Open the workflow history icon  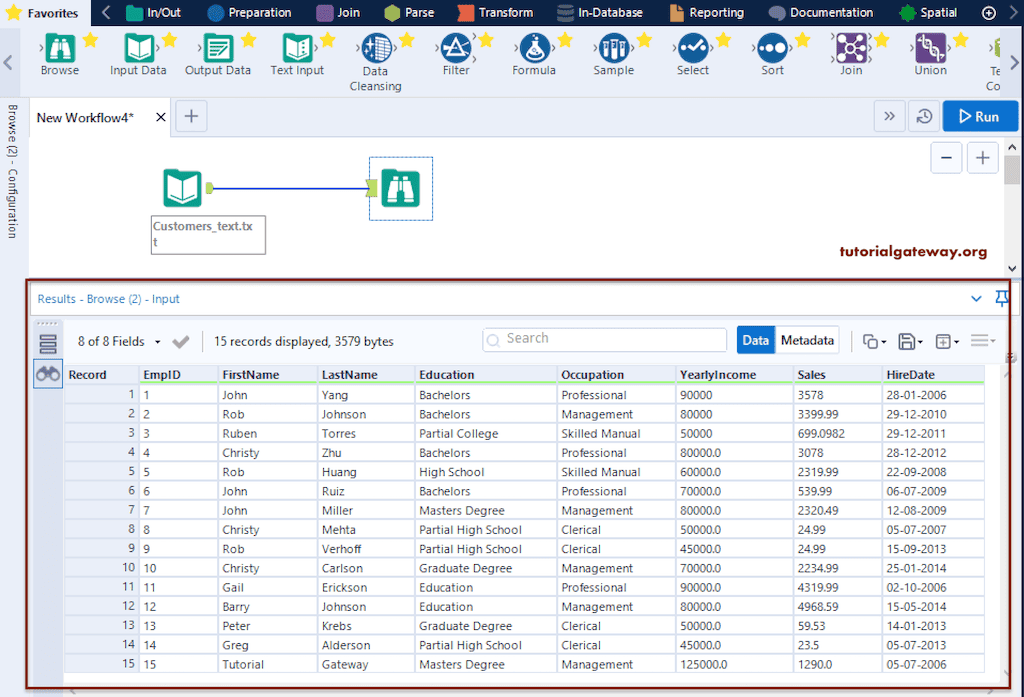(x=925, y=116)
